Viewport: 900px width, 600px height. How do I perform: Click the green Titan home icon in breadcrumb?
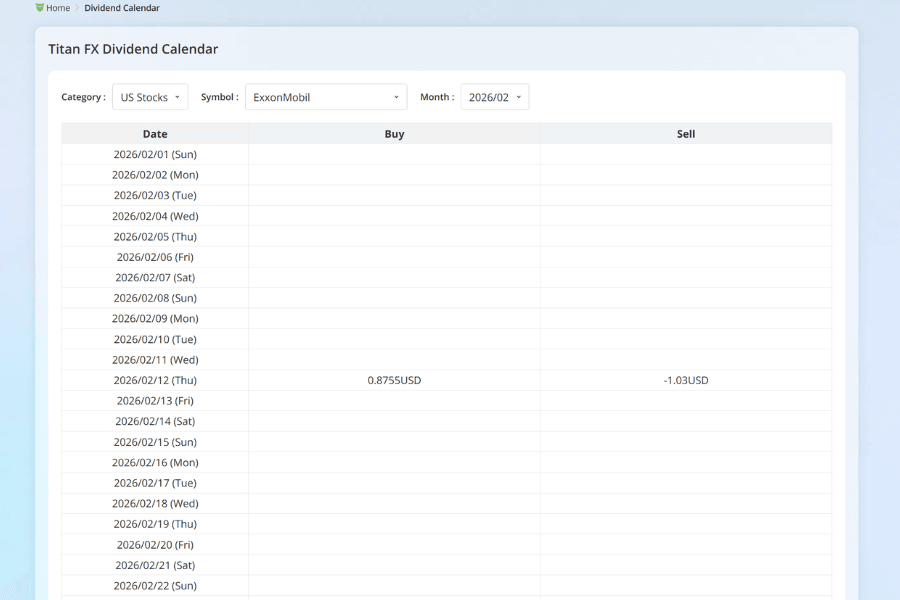(40, 7)
